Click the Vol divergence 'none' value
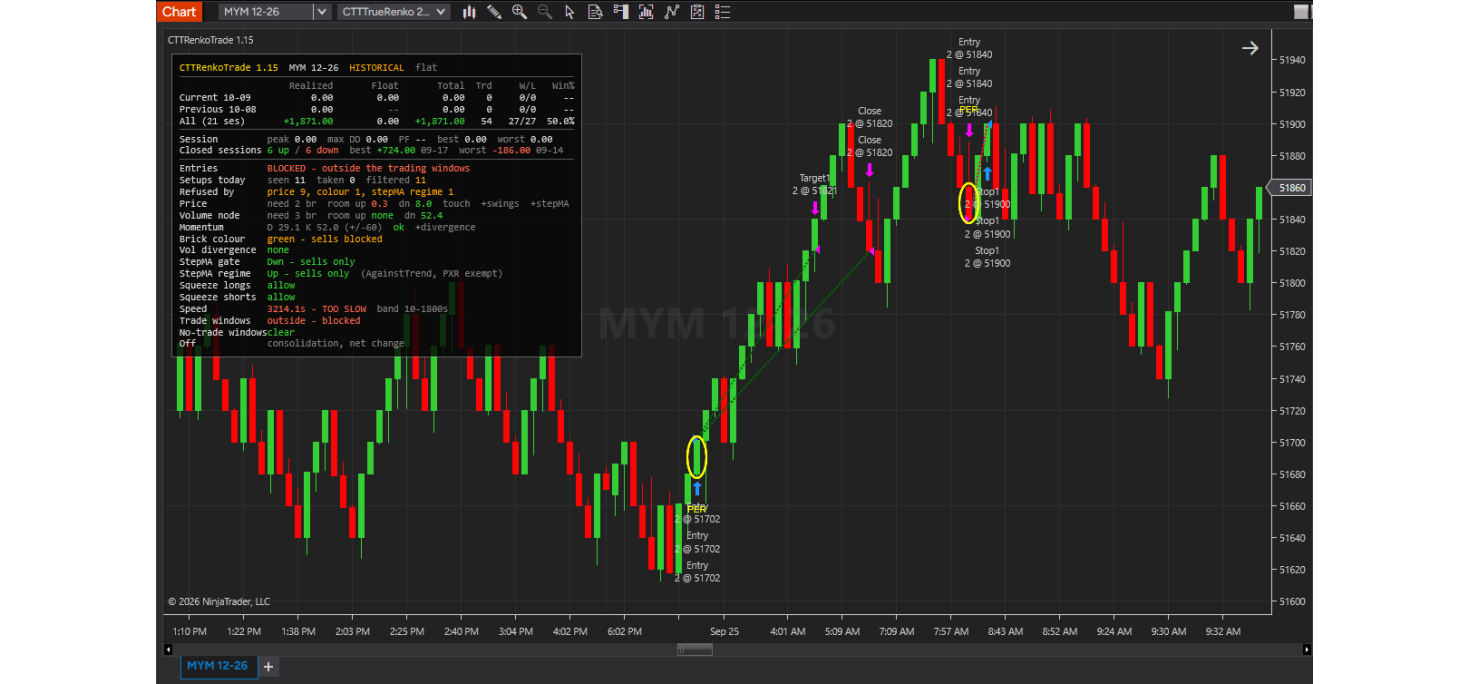Screen dimensions: 1469x684 (278, 250)
